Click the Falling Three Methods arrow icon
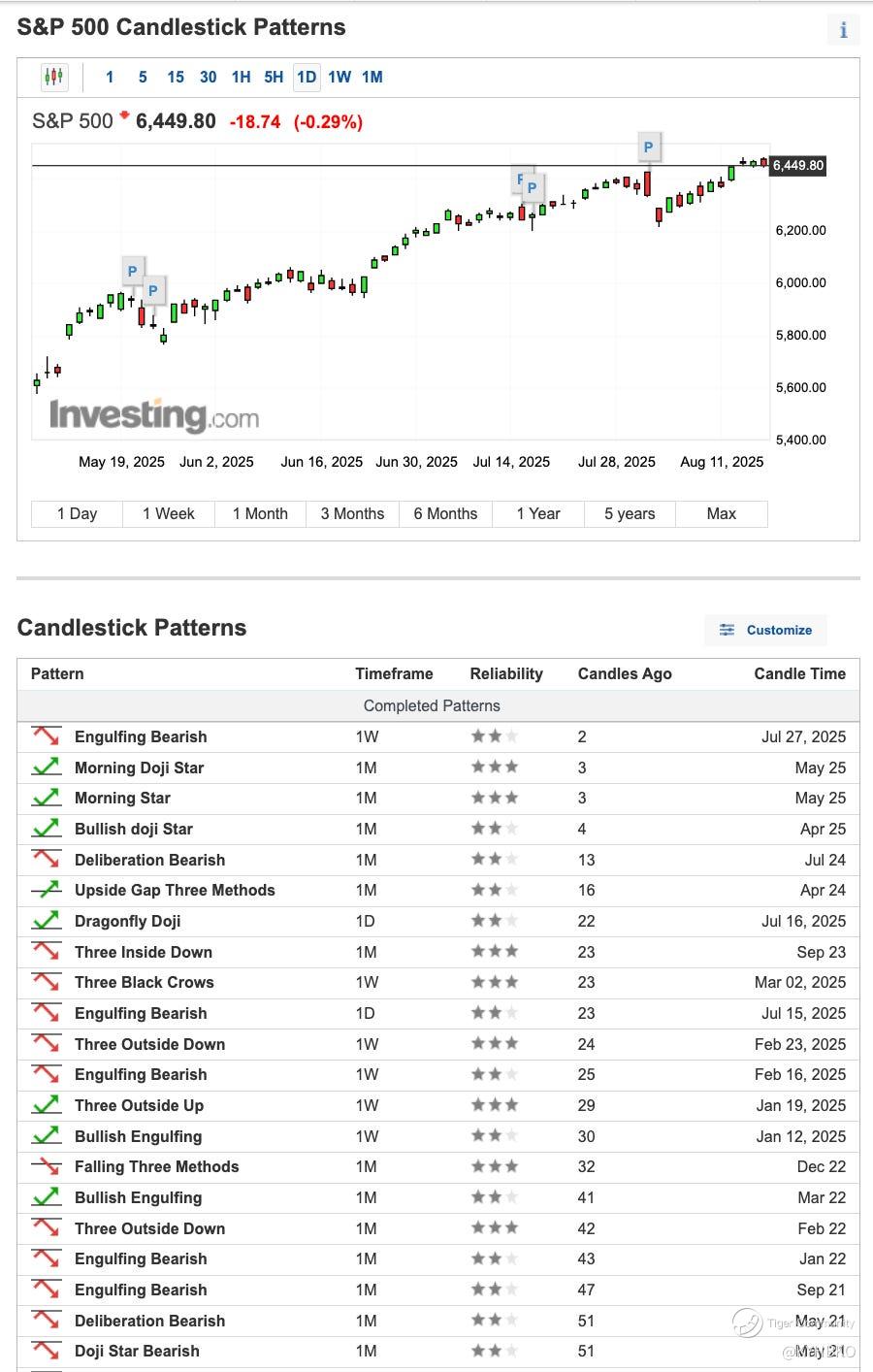The image size is (873, 1372). [46, 1166]
